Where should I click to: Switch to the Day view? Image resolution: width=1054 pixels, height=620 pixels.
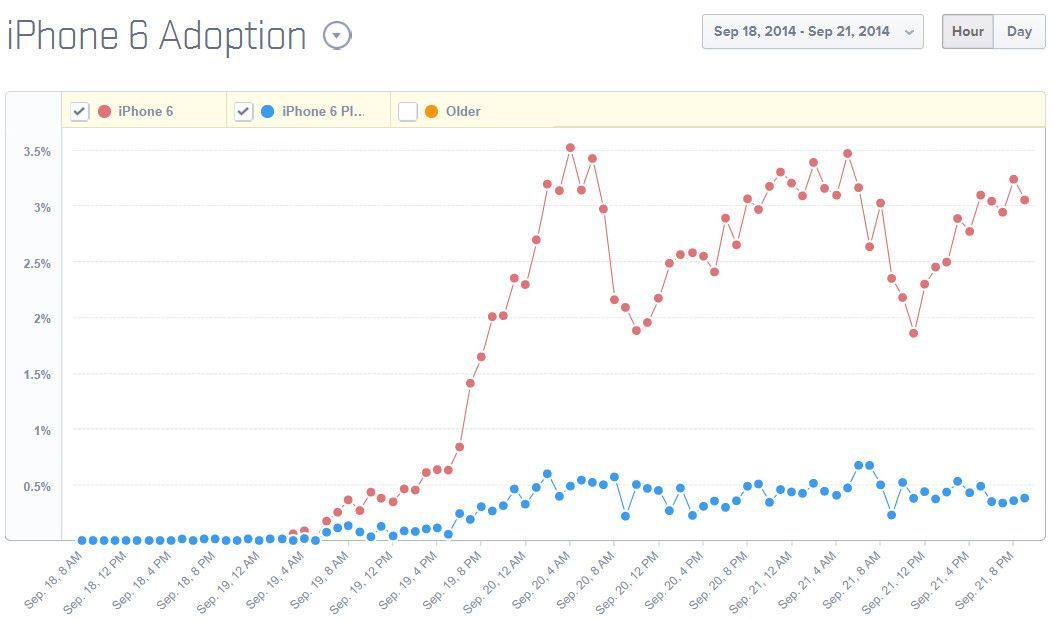(x=1019, y=32)
